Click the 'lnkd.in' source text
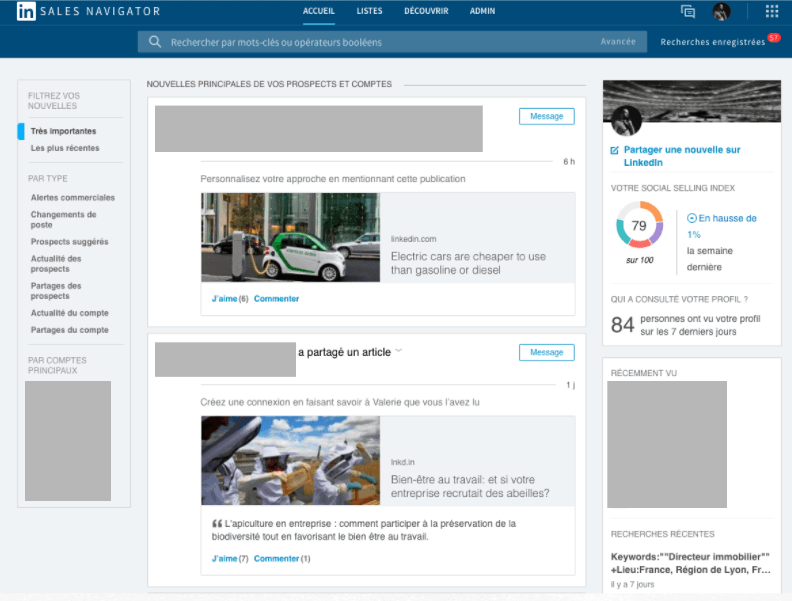This screenshot has width=792, height=601. click(x=403, y=462)
